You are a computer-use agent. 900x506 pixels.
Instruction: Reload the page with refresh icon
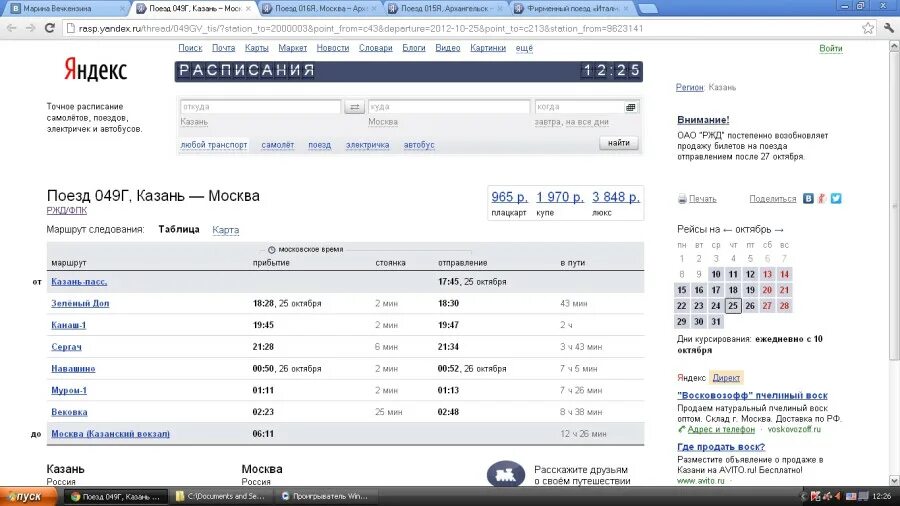[x=50, y=28]
